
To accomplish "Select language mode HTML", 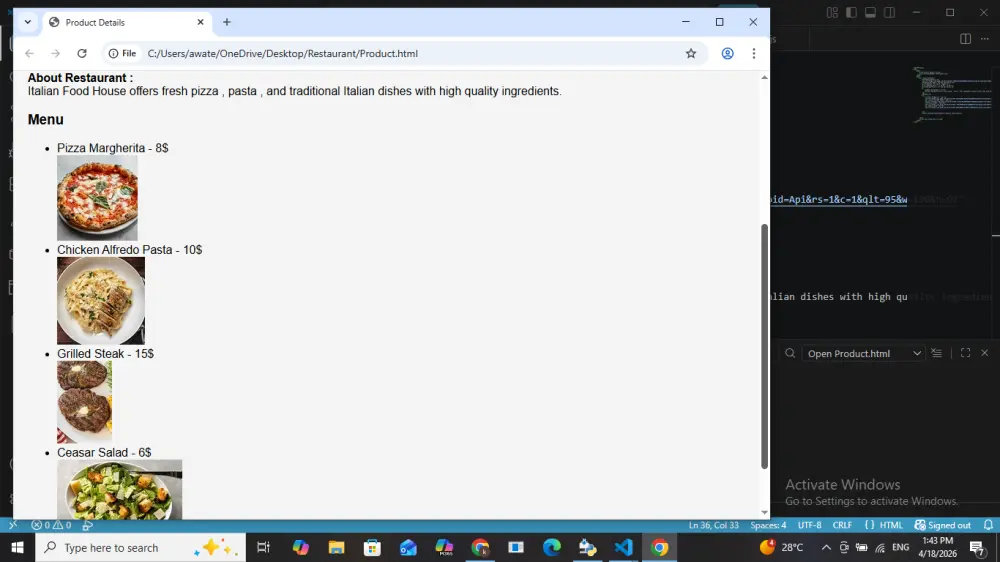I will coord(891,526).
